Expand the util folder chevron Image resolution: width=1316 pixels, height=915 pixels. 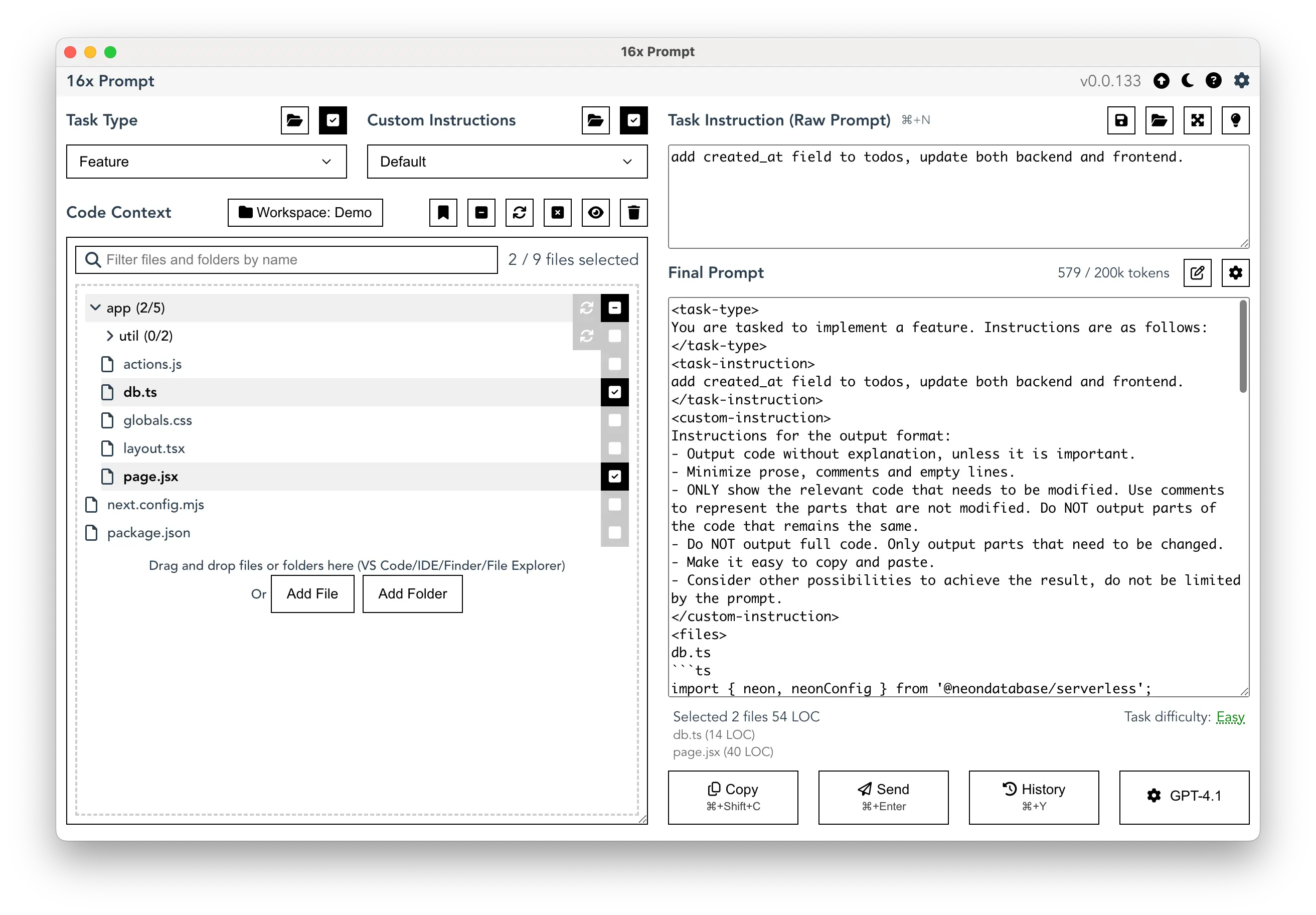click(109, 336)
